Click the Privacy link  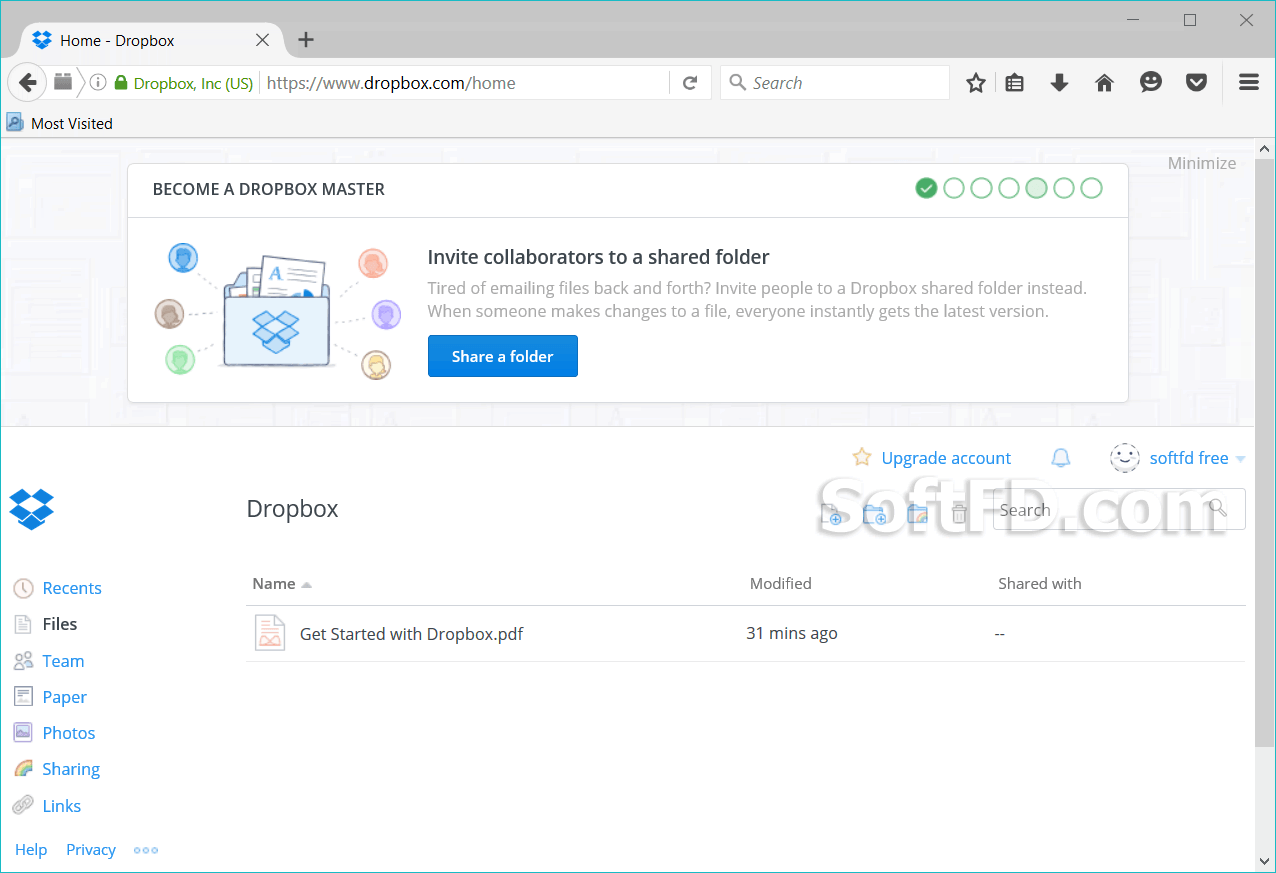91,849
